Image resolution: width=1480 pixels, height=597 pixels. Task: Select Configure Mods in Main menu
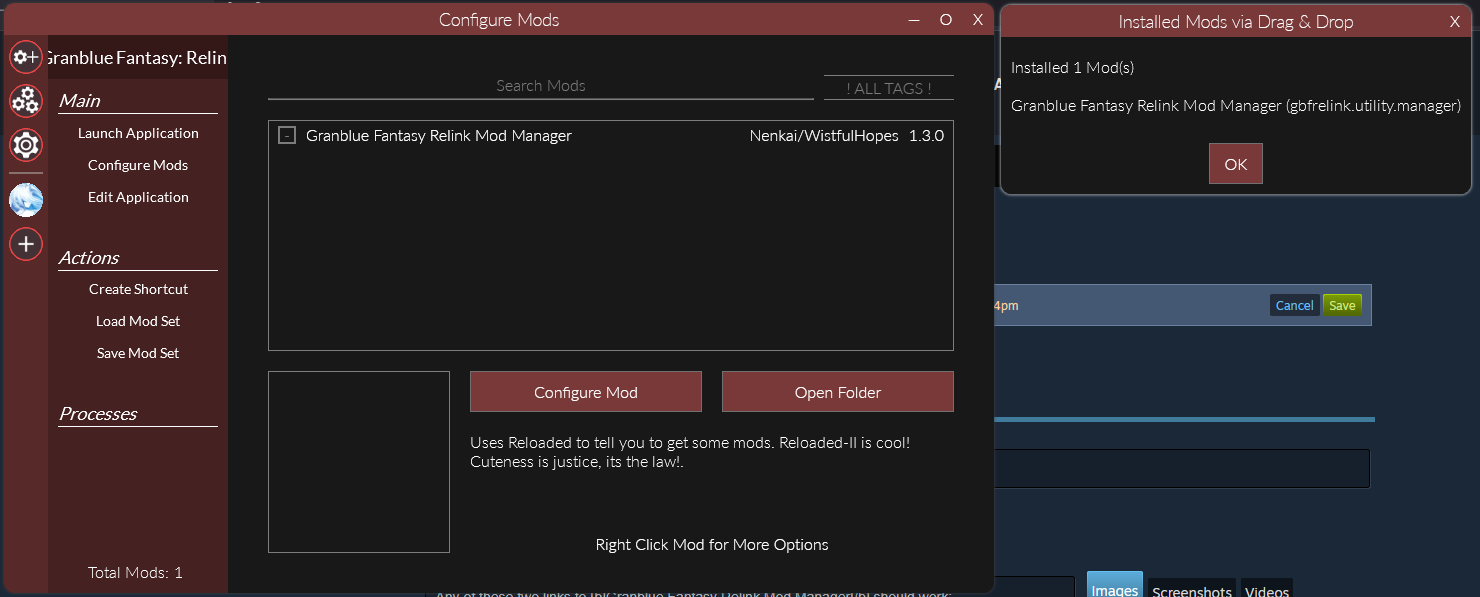pos(138,165)
